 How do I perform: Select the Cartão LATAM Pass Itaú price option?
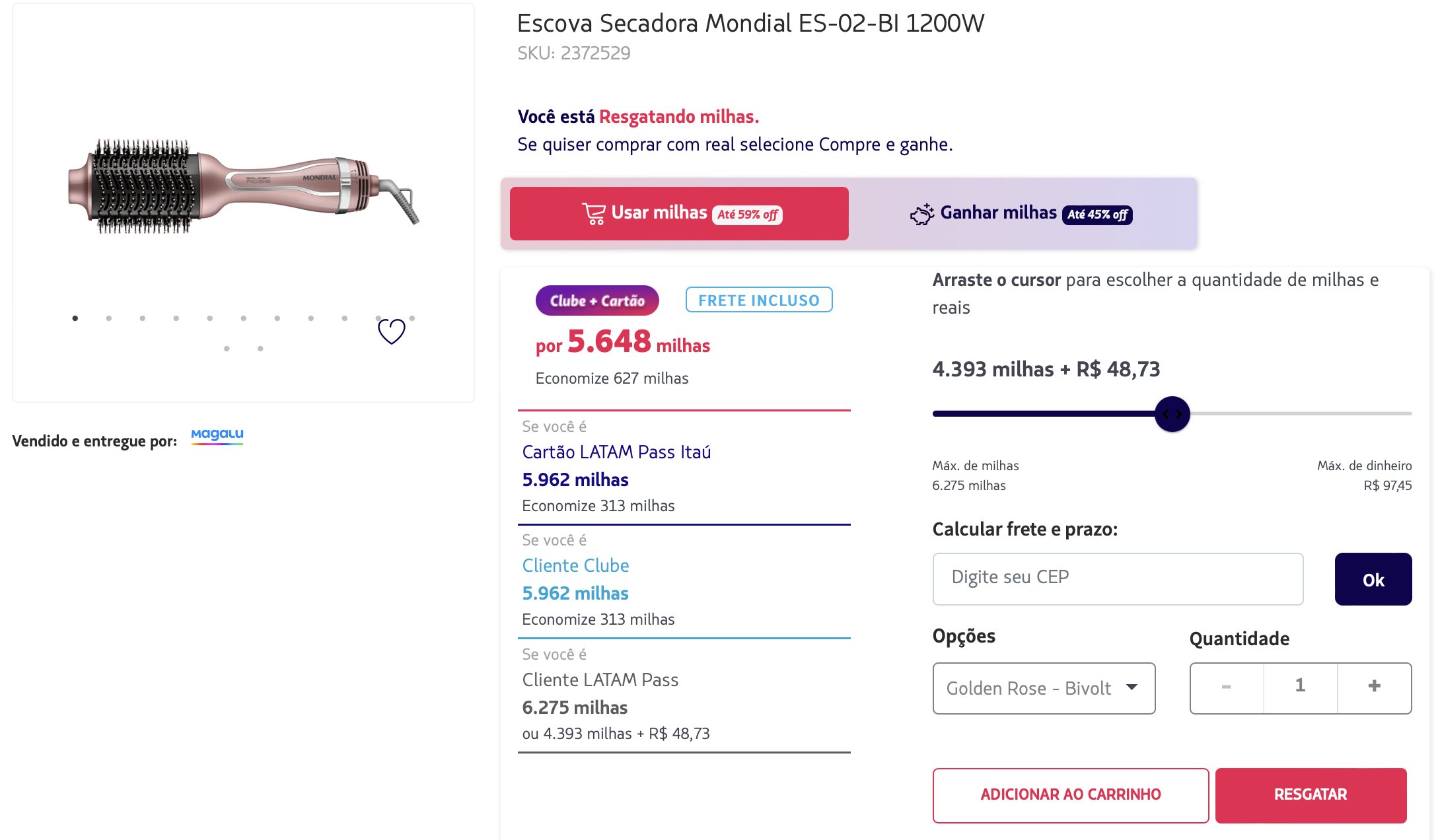tap(616, 452)
